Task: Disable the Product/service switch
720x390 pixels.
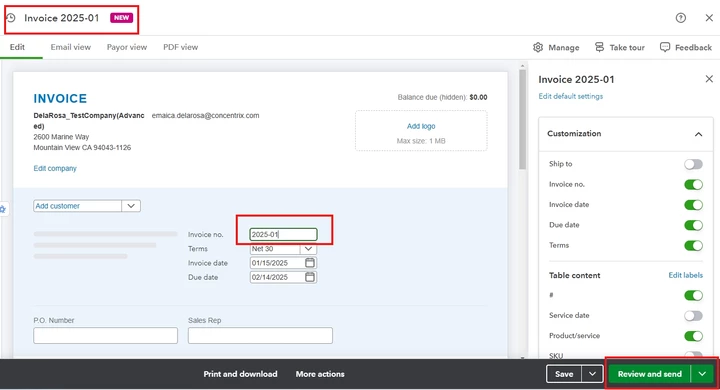Action: [693, 336]
